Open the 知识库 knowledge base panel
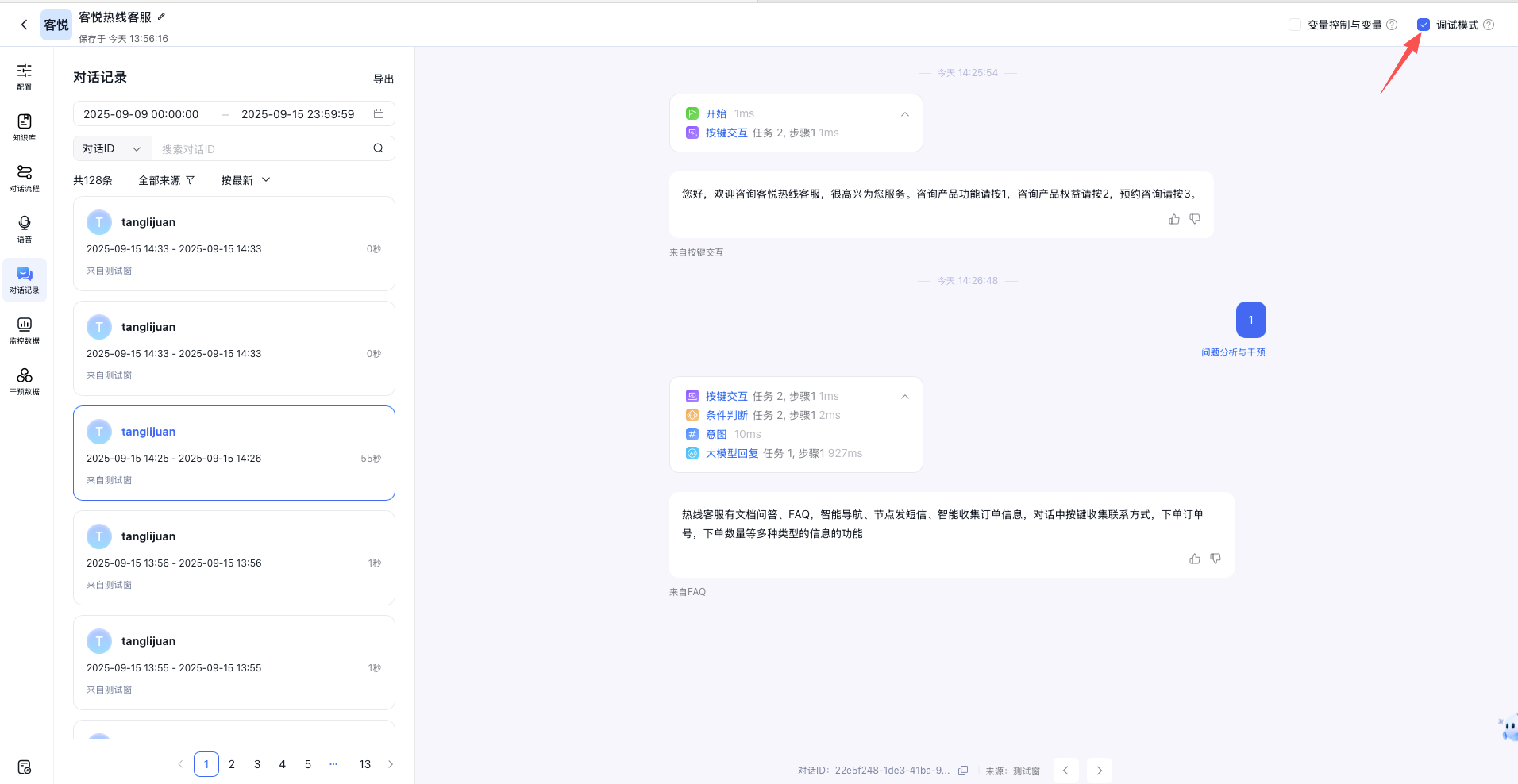 click(x=24, y=127)
